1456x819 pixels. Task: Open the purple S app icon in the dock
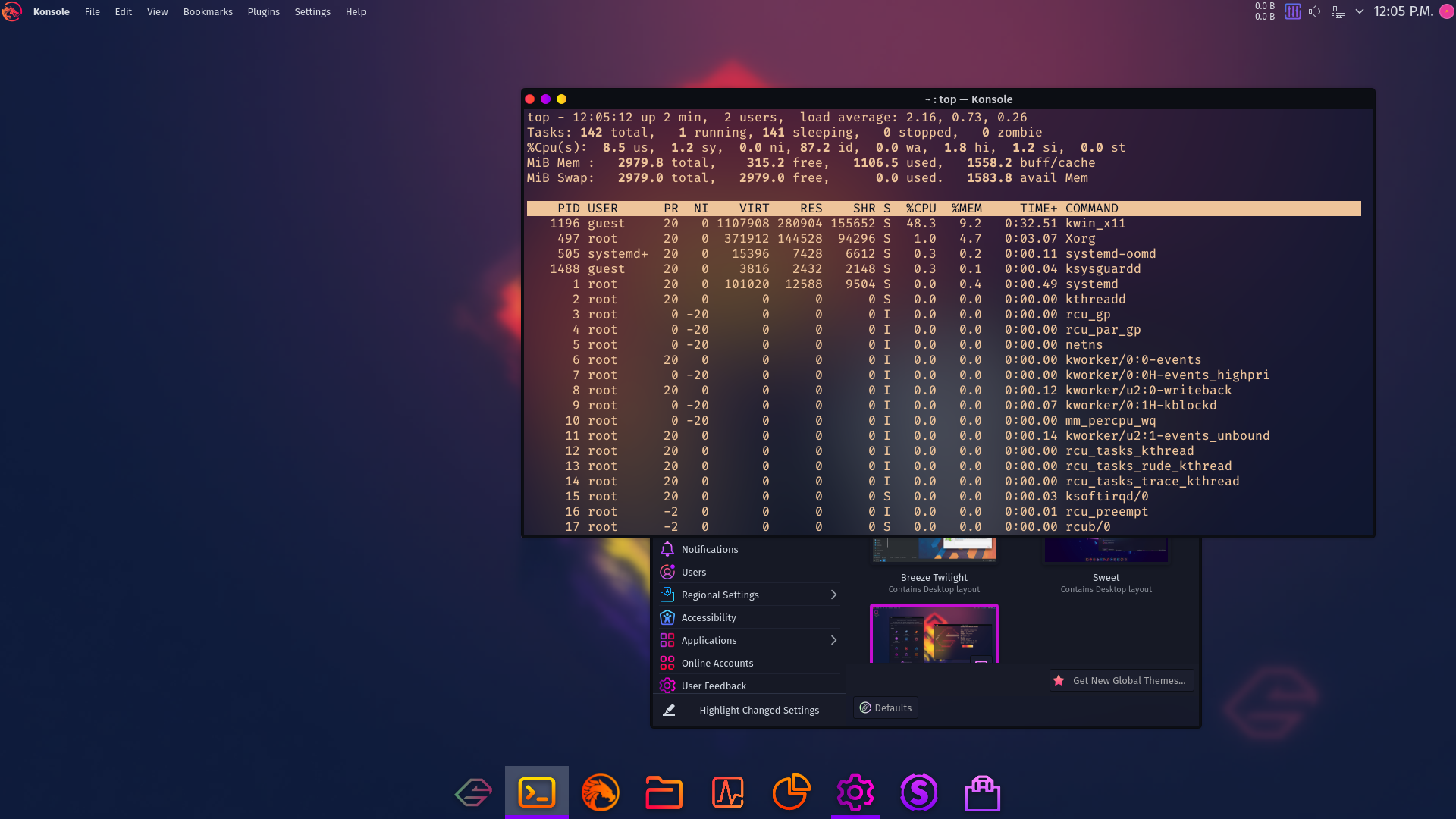pos(919,792)
